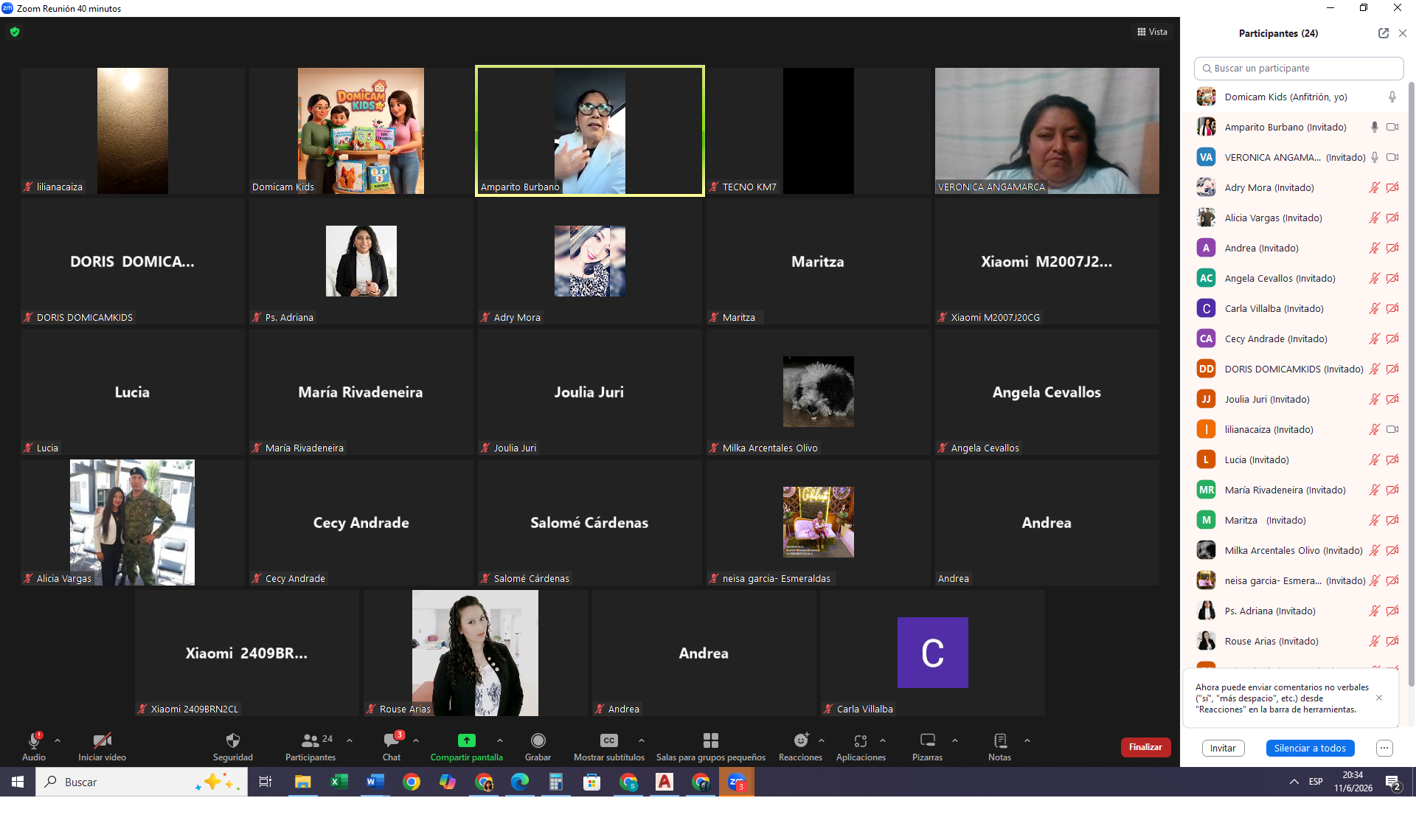Toggle Lucia's muted microphone in list
This screenshot has height=840, width=1416.
pyautogui.click(x=1375, y=459)
